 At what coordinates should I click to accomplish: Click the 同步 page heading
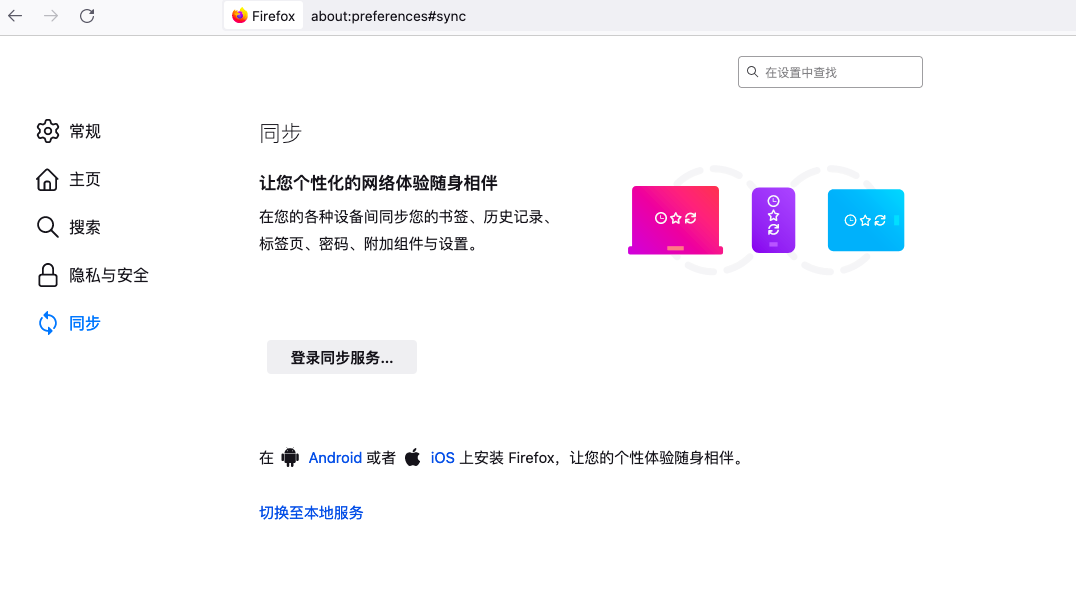pos(280,133)
